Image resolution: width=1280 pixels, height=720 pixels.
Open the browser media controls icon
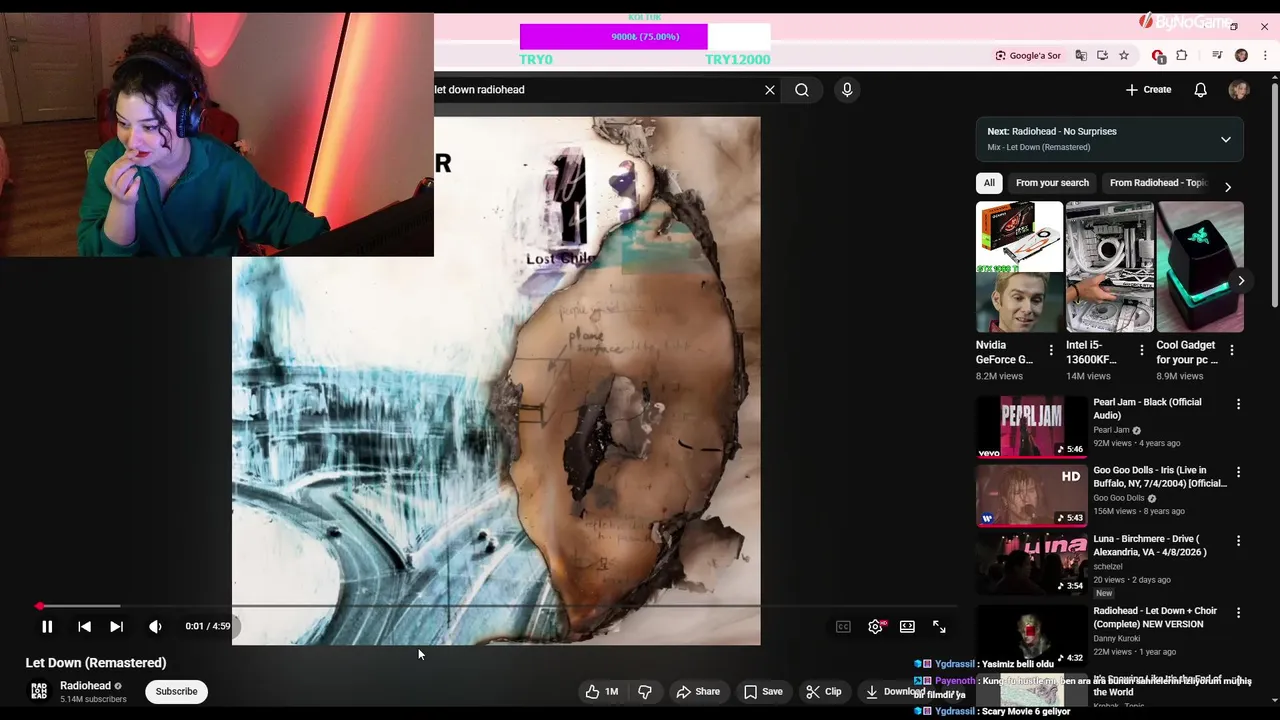1217,56
